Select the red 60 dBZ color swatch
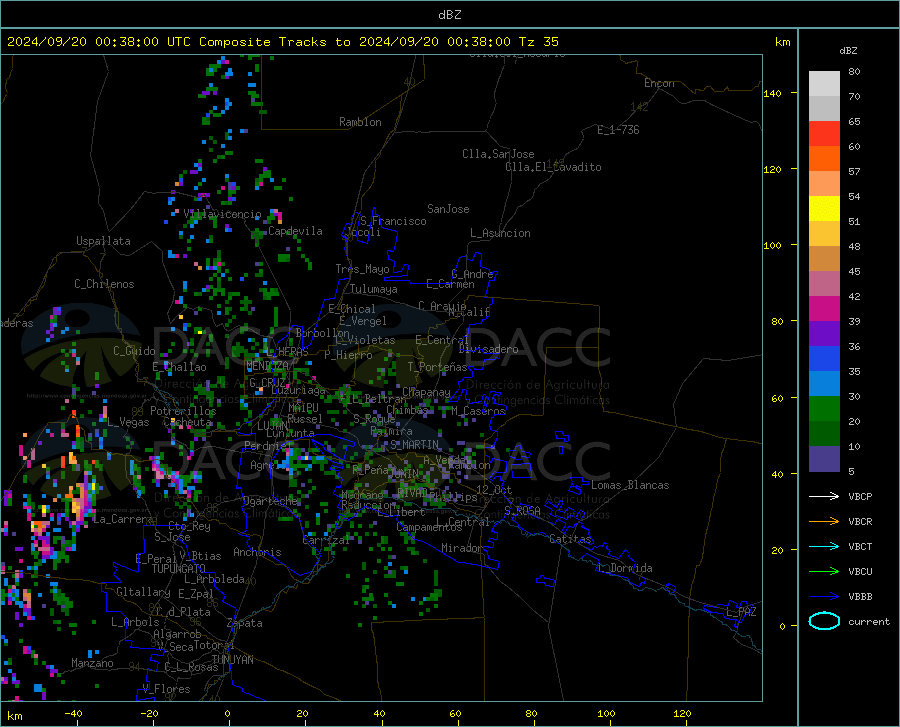 tap(824, 134)
